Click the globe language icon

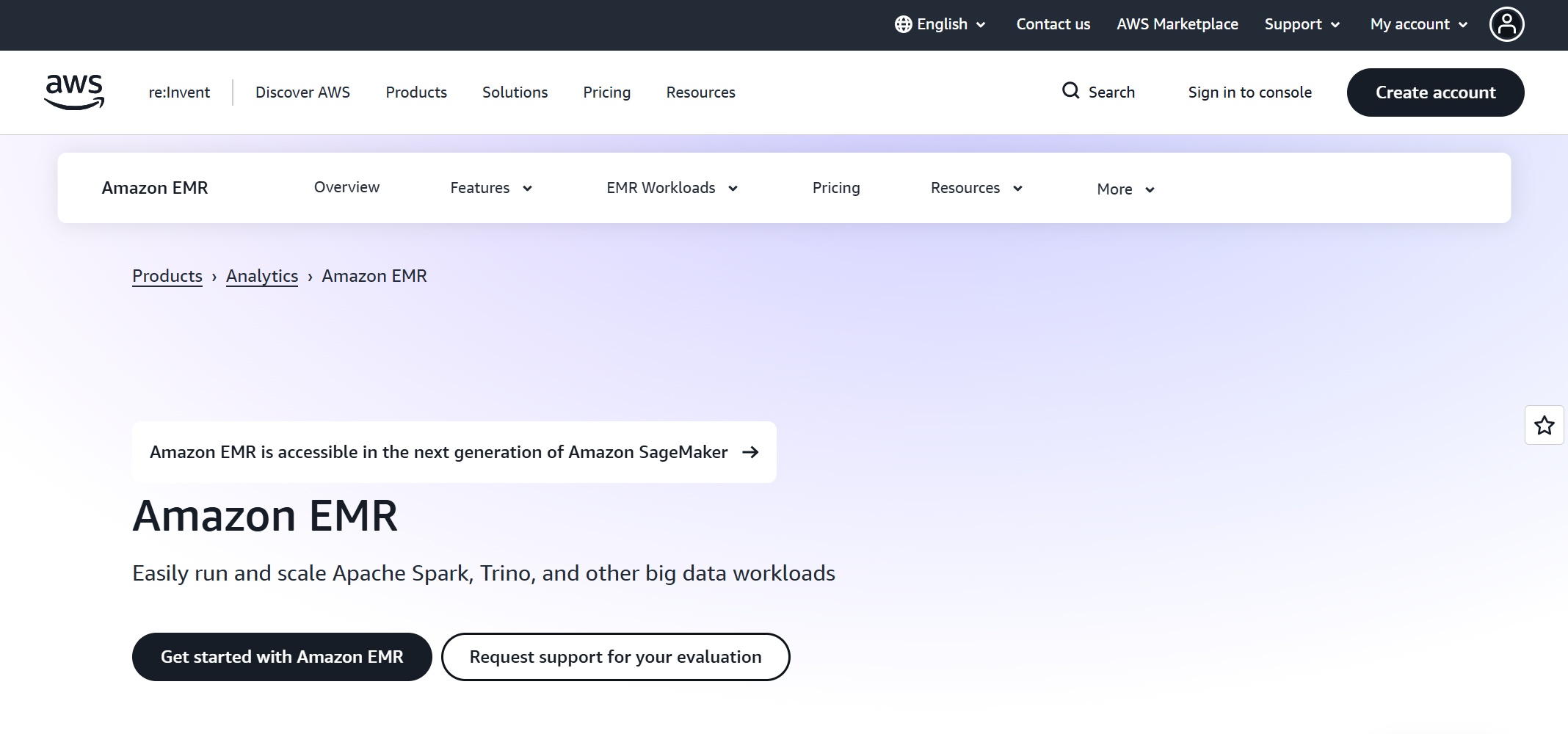(902, 23)
